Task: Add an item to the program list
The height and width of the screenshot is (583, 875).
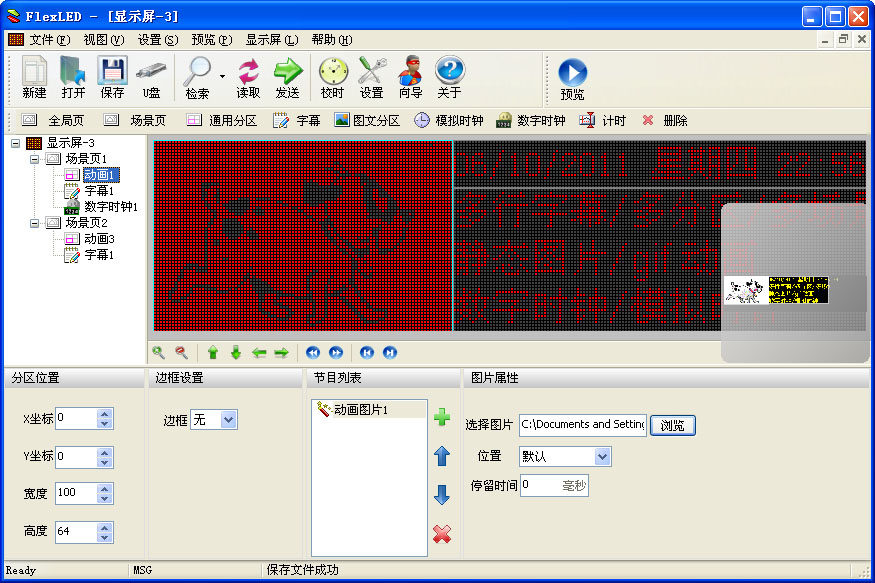Action: (442, 418)
